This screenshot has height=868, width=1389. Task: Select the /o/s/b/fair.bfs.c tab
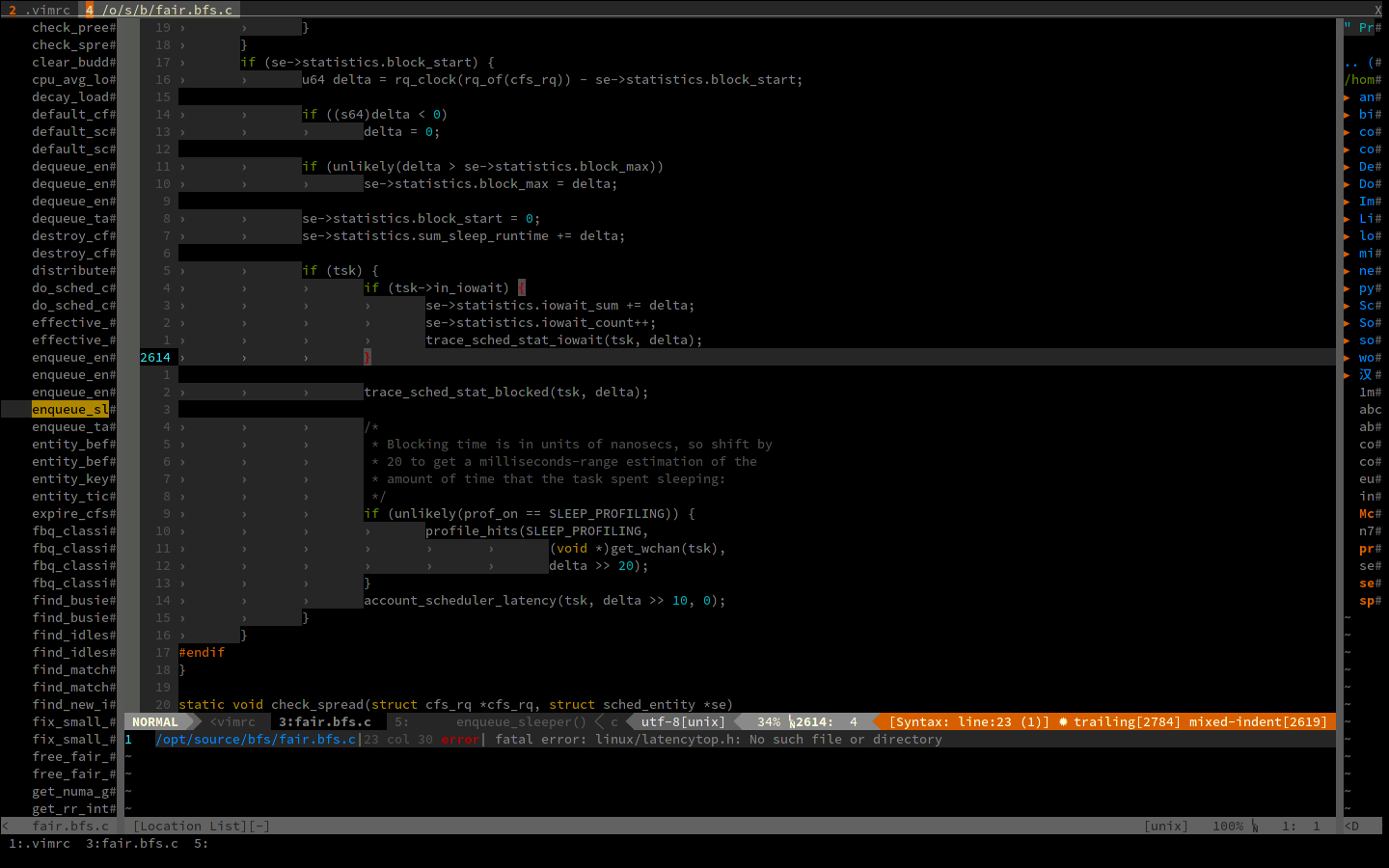(x=160, y=10)
